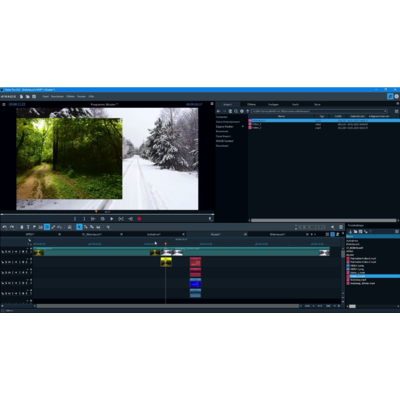Click the third icon beside MAGIX logo
400x400 pixels.
(34, 97)
